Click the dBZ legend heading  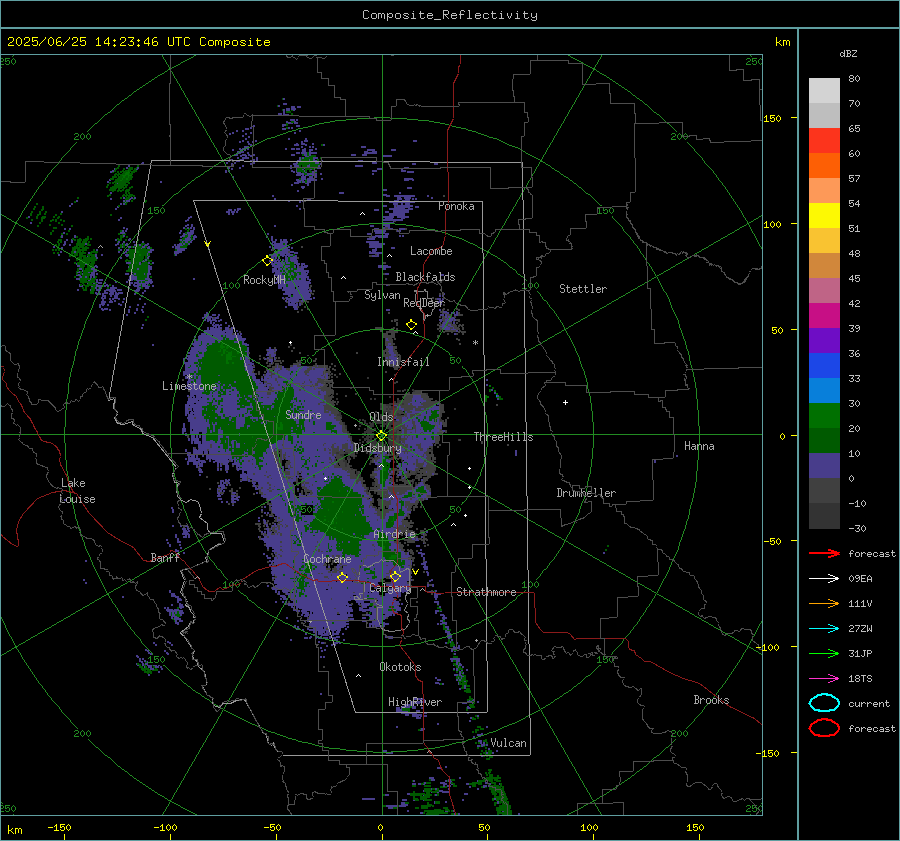pos(848,54)
